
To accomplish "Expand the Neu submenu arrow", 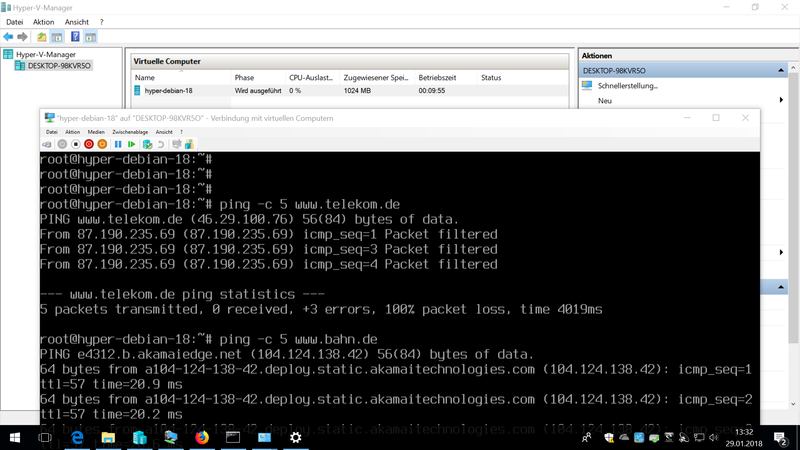I will [x=781, y=100].
